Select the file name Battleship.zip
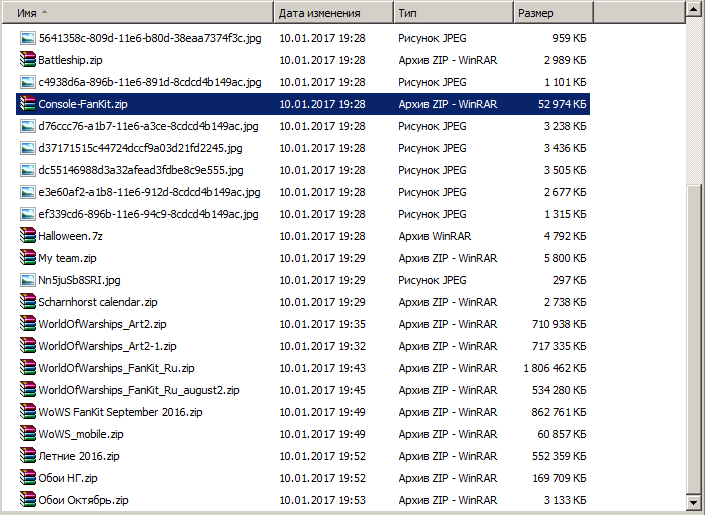This screenshot has width=705, height=515. point(70,60)
